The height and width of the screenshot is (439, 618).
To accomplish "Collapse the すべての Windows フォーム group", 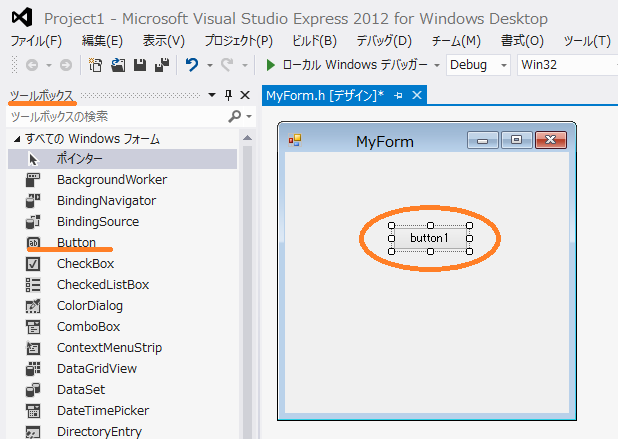I will coord(17,139).
